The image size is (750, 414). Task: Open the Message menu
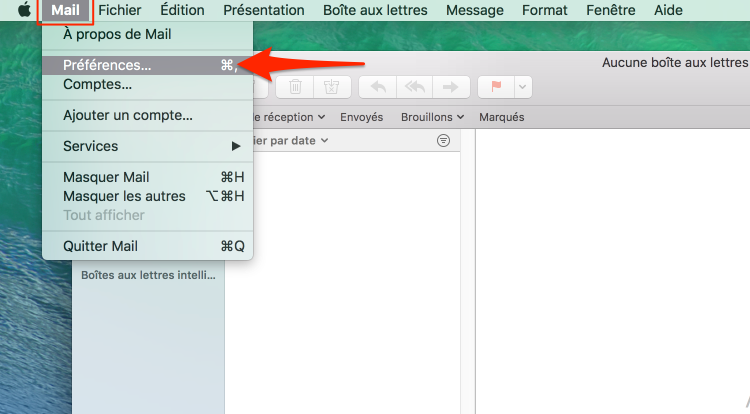click(x=474, y=10)
